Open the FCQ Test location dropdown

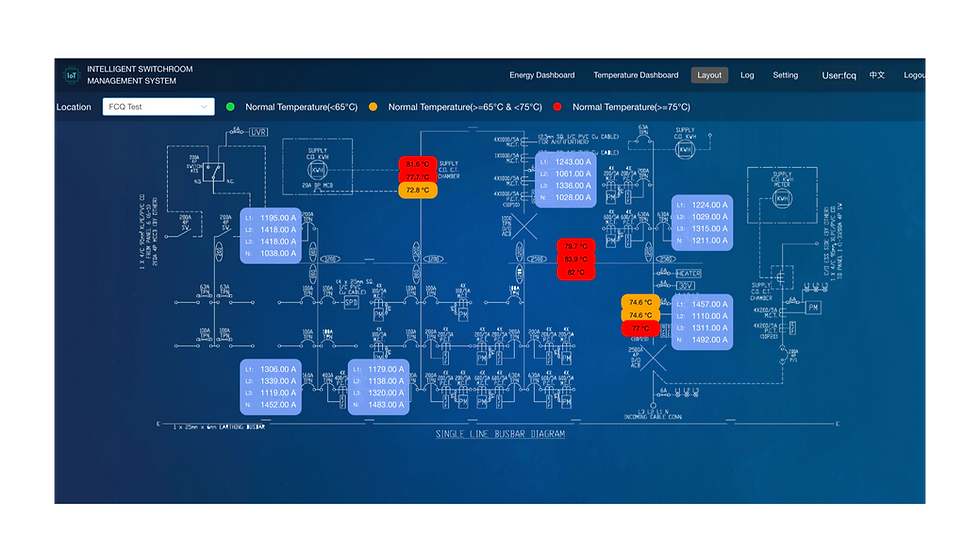coord(158,107)
